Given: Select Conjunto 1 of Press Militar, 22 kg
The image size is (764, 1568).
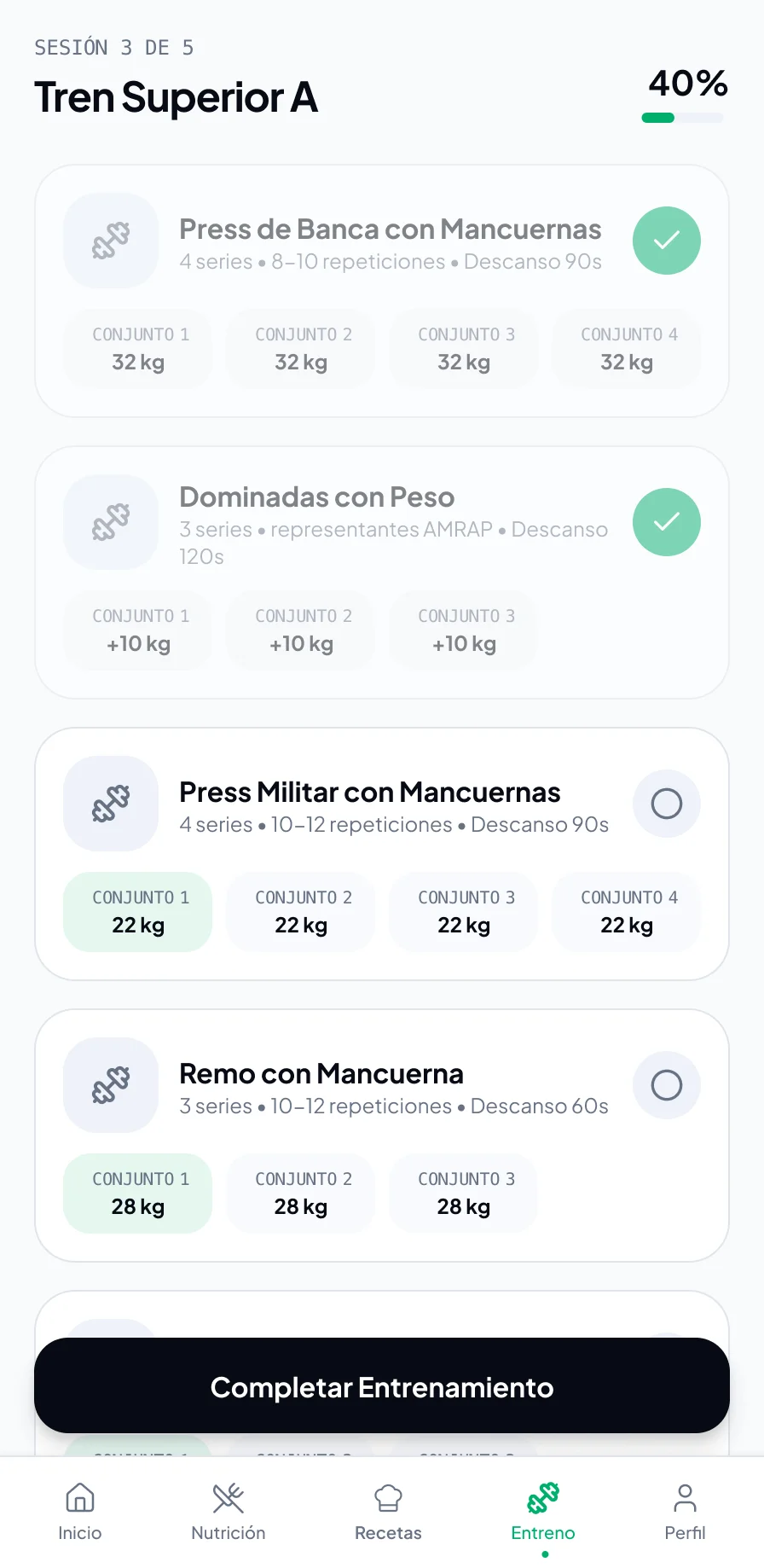Looking at the screenshot, I should (x=138, y=912).
